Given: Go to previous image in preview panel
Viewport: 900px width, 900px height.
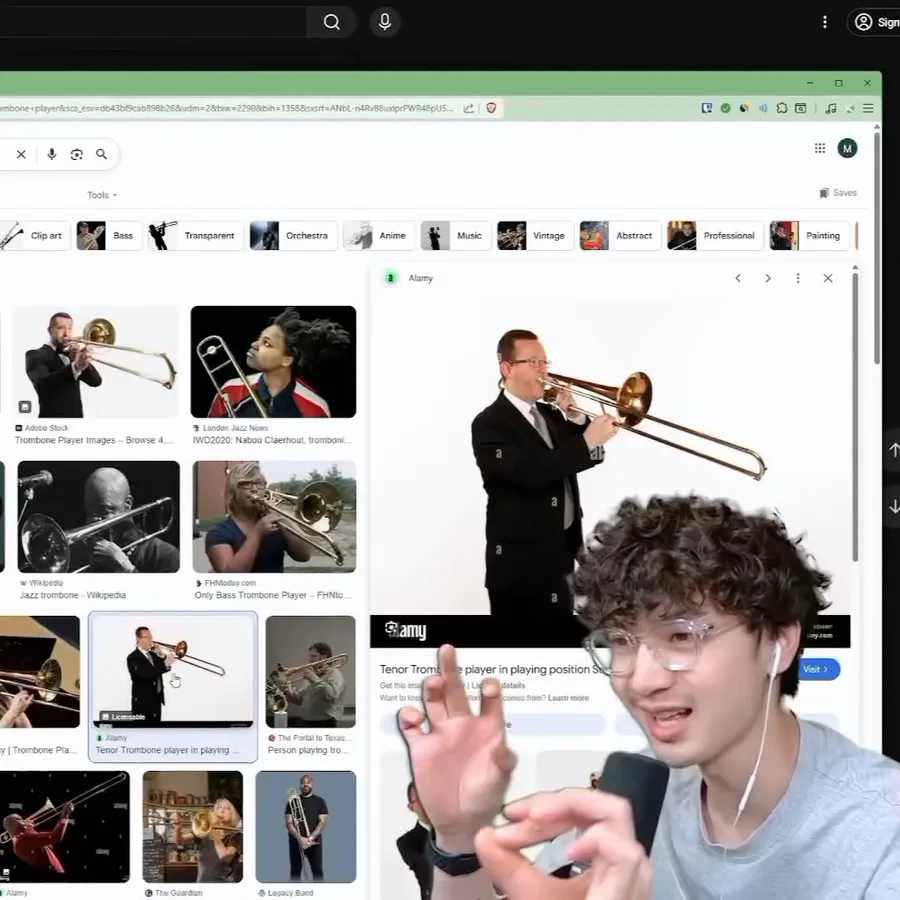Looking at the screenshot, I should (738, 278).
